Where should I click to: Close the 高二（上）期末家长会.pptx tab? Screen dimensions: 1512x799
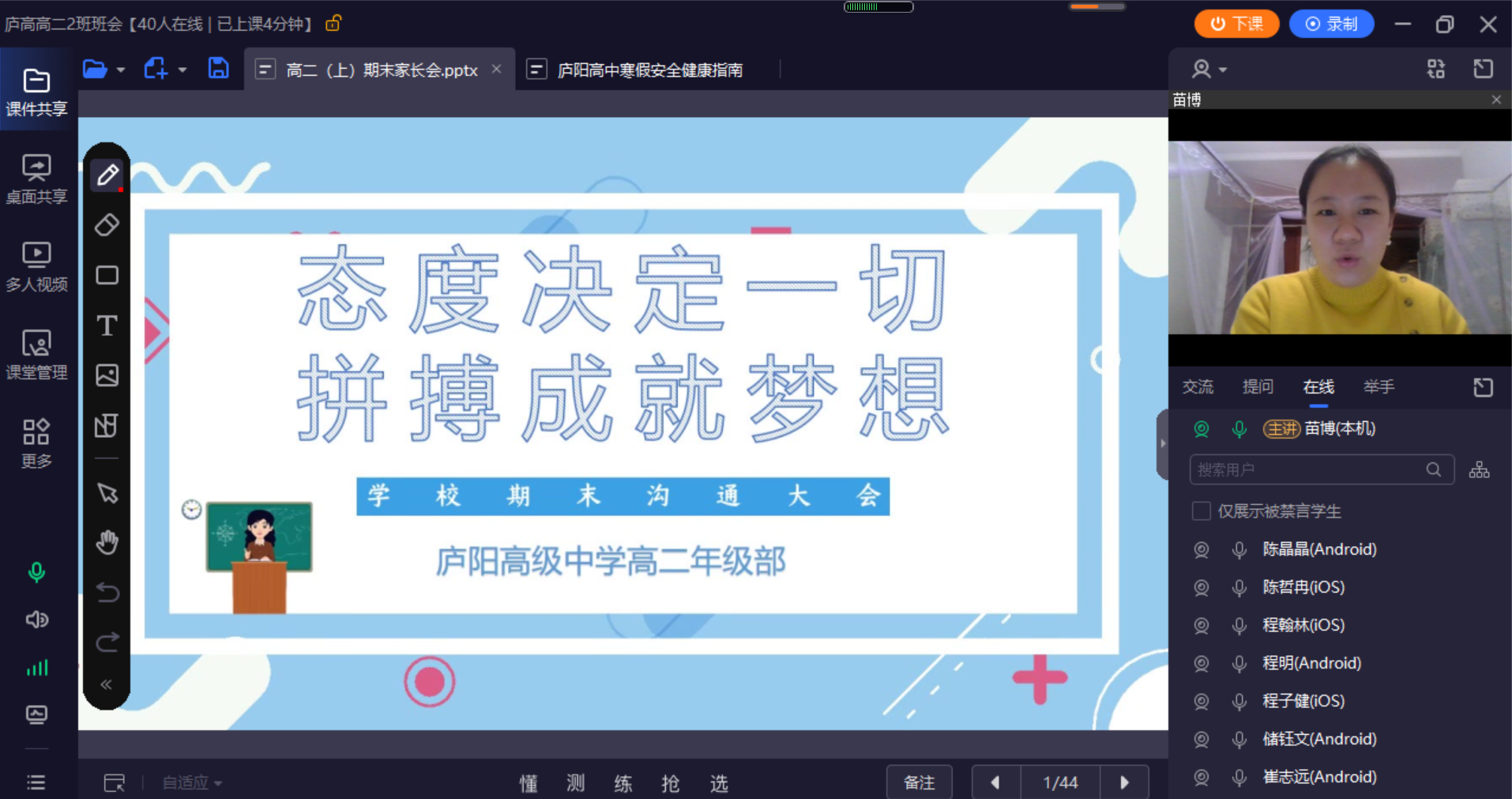coord(496,70)
